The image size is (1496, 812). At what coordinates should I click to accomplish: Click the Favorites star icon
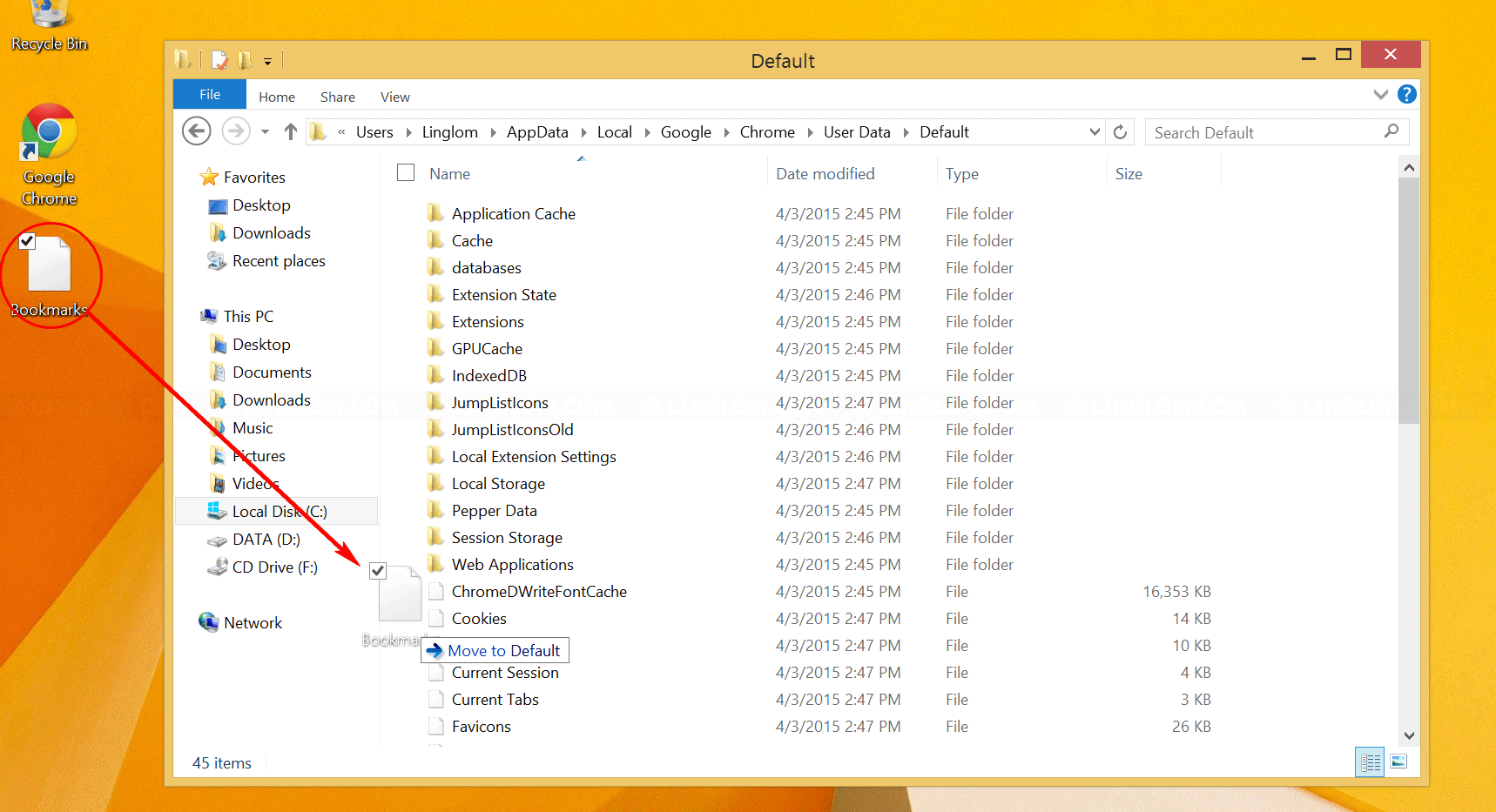[209, 177]
